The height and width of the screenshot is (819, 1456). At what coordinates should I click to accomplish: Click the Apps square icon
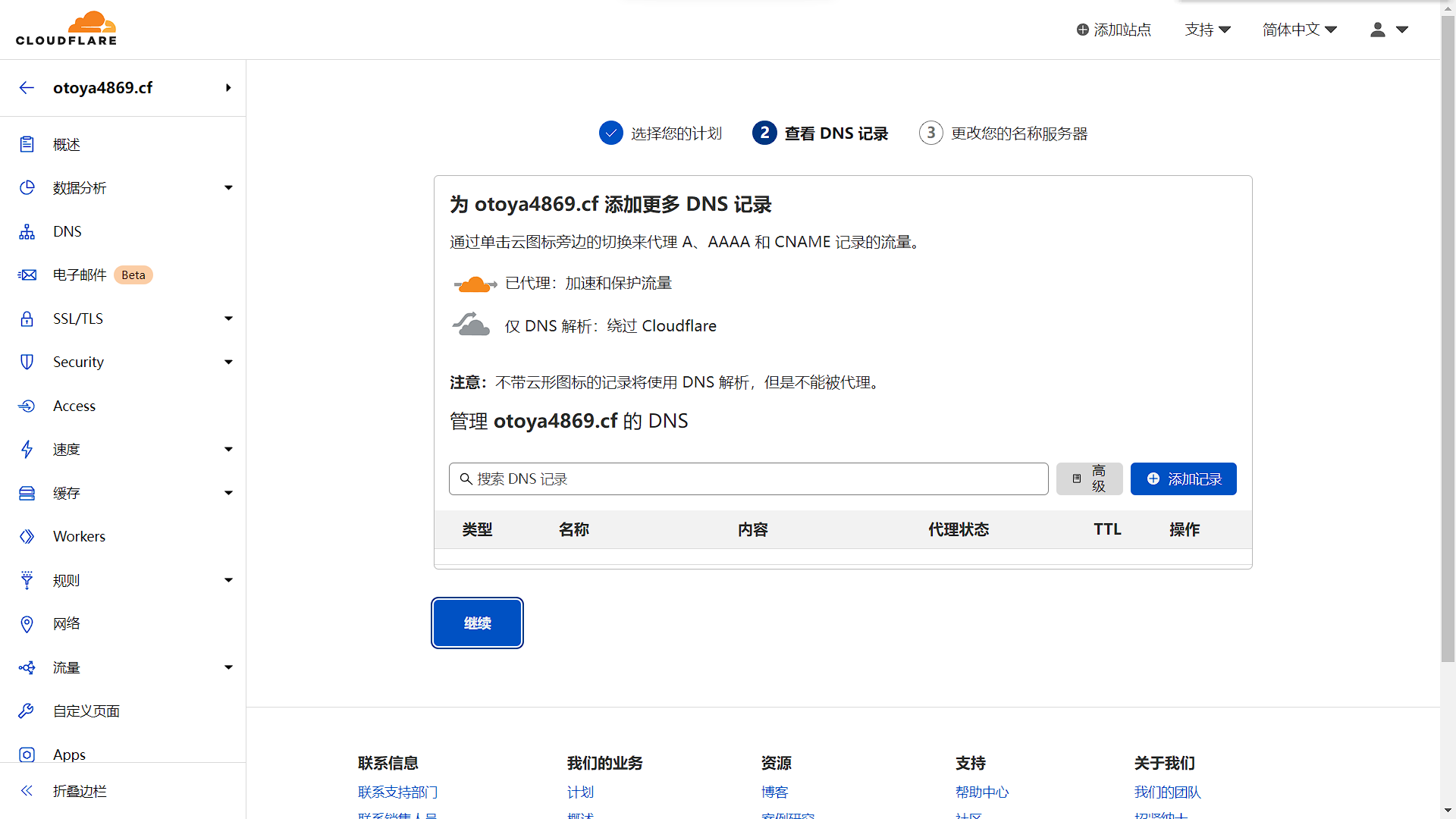[x=27, y=755]
